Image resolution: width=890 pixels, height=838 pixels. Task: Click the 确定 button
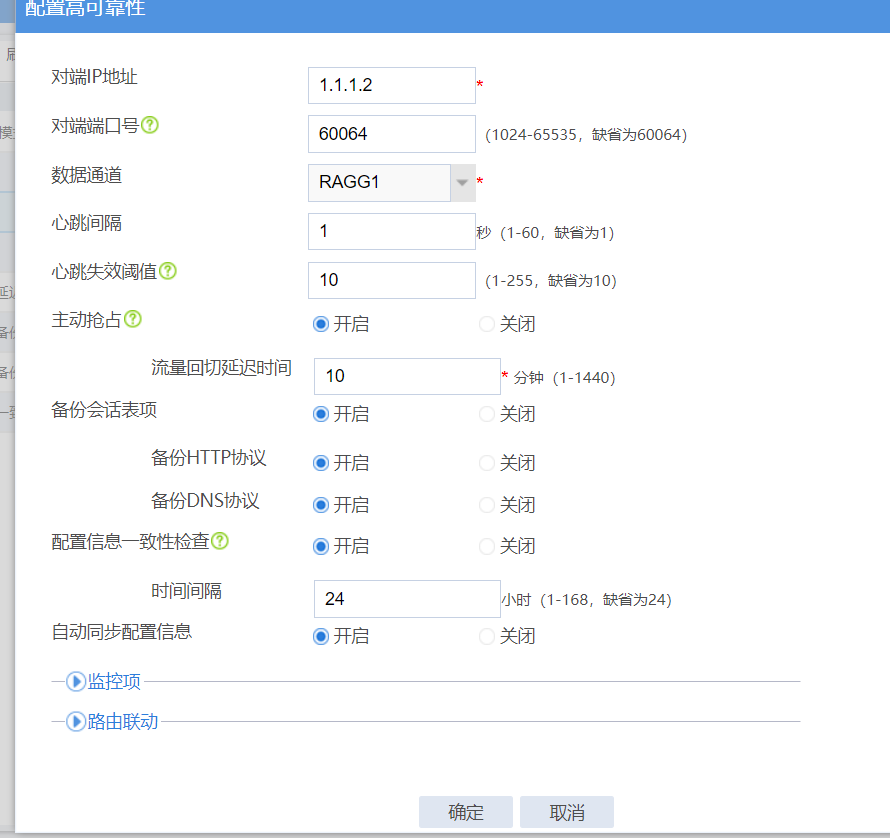[x=465, y=812]
